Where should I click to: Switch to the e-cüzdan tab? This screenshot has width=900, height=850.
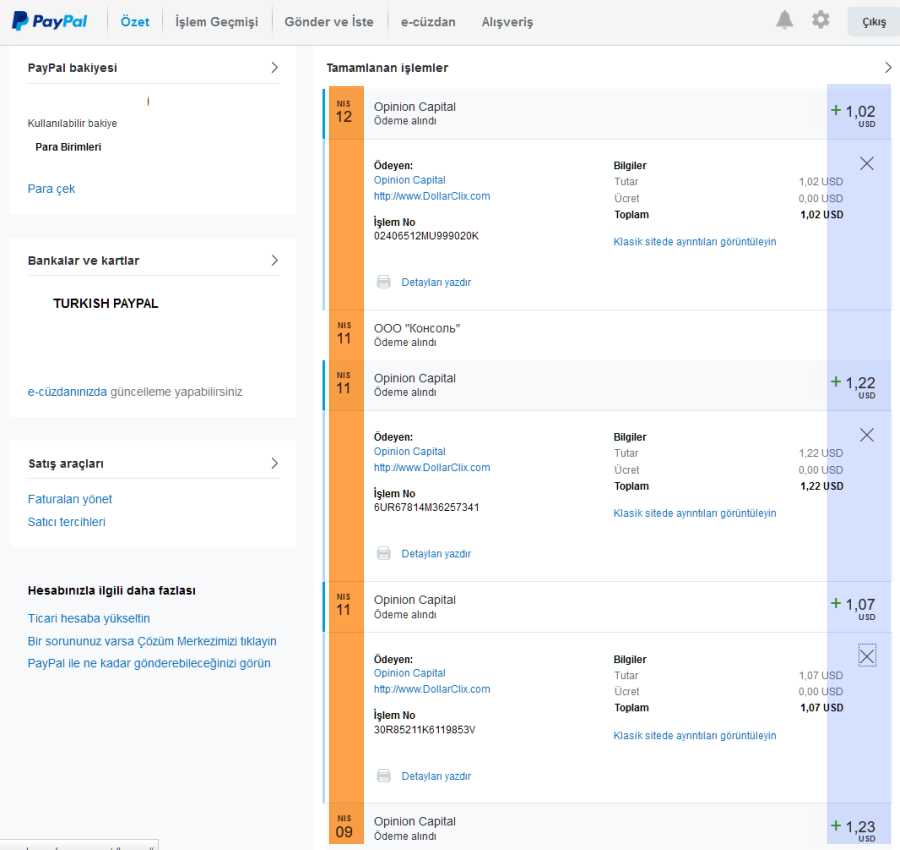click(x=428, y=22)
